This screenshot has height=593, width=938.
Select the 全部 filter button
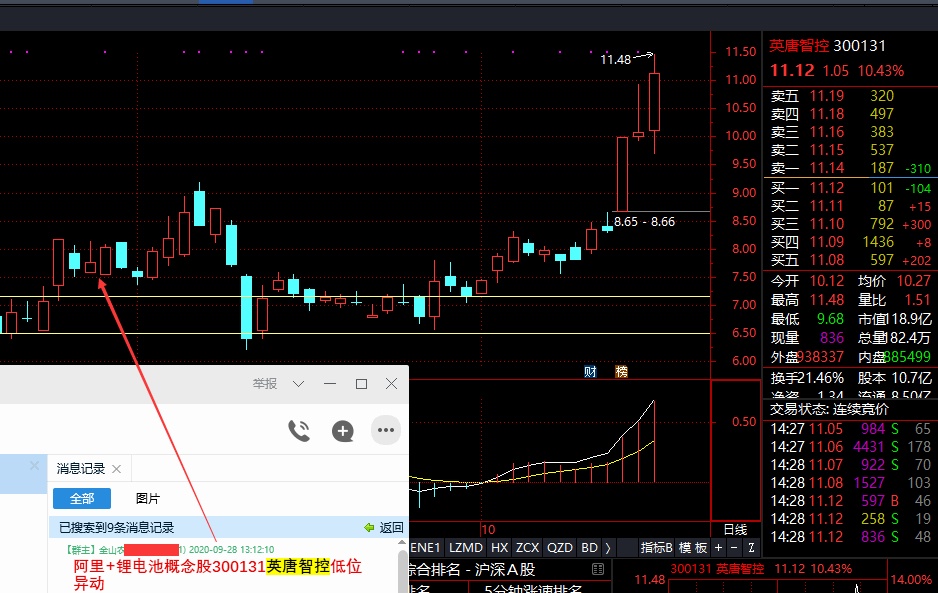(x=82, y=498)
